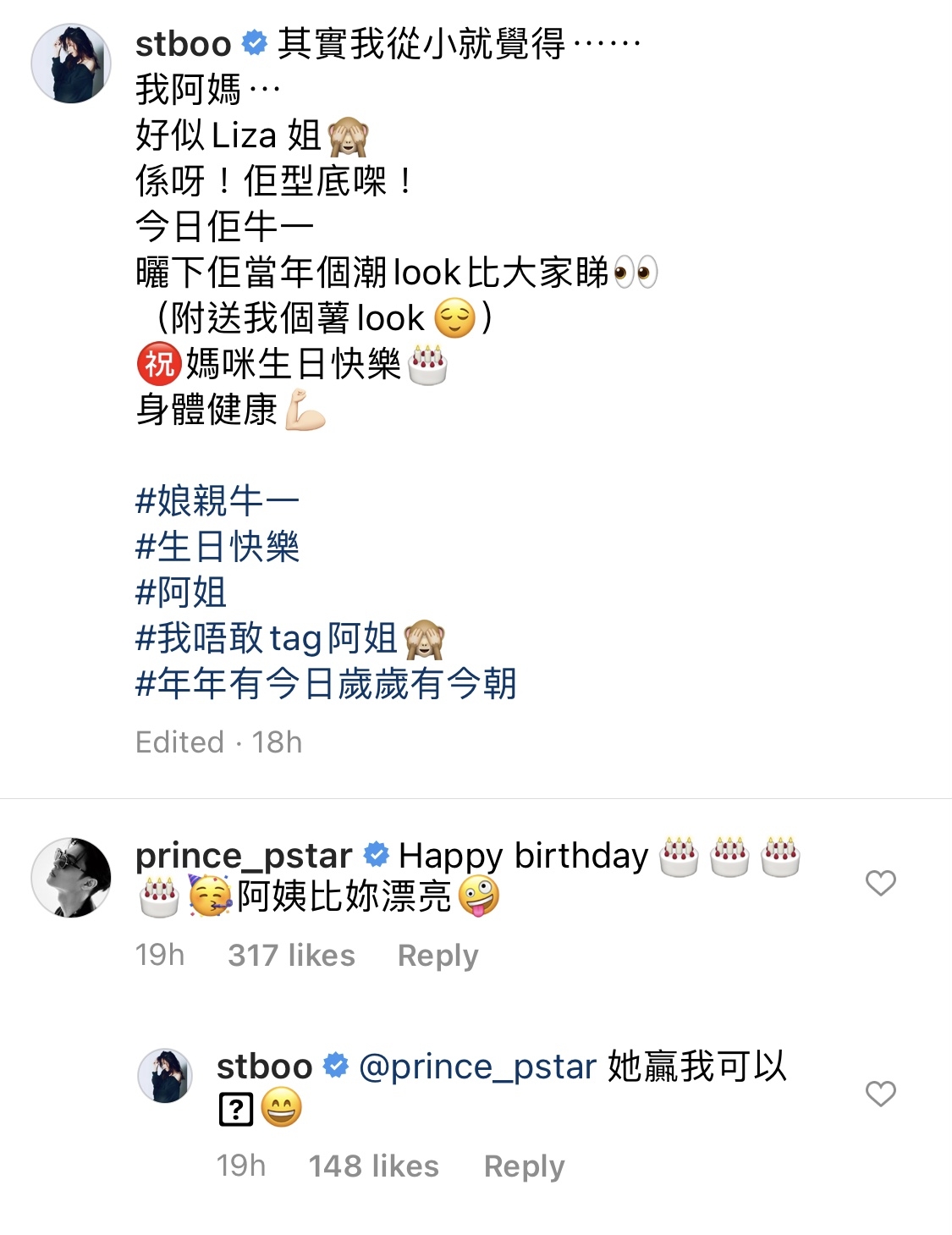
Task: Tap verified badge beside prince_pstar username
Action: 376,856
